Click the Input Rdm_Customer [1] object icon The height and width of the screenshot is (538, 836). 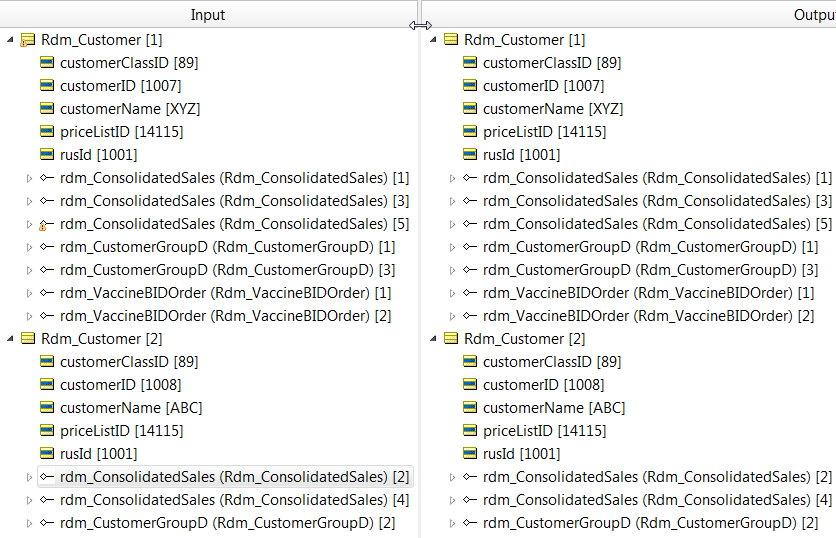(x=27, y=40)
